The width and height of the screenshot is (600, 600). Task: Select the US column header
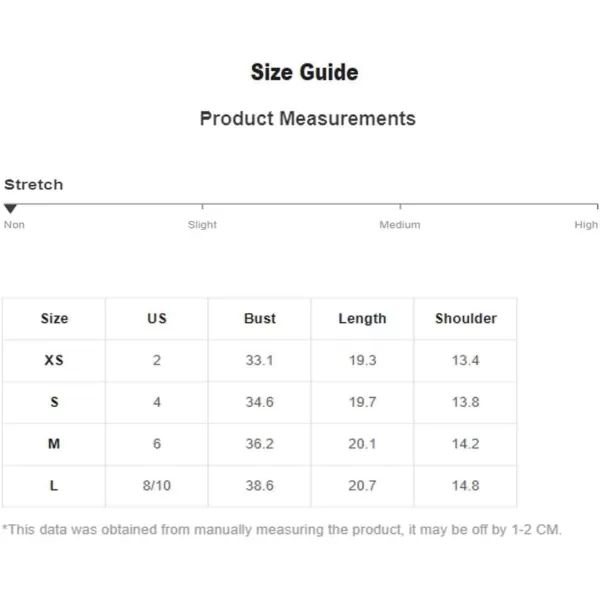157,318
